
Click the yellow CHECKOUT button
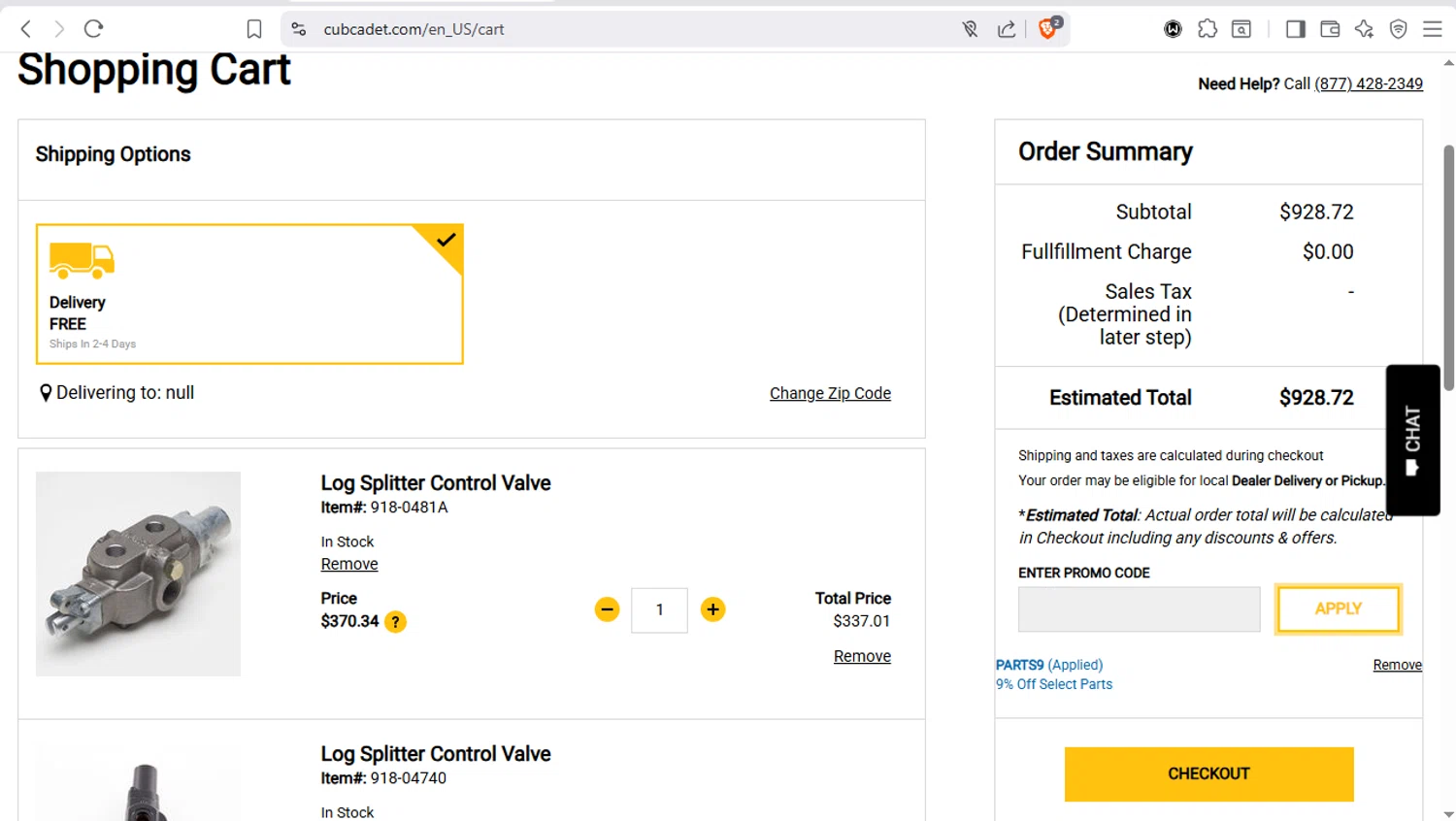point(1208,773)
